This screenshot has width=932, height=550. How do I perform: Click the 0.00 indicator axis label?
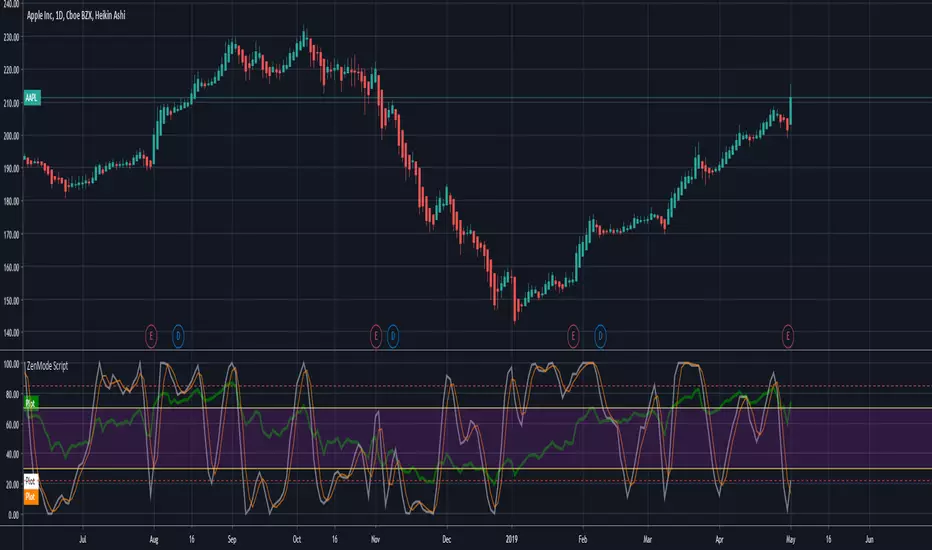point(14,515)
